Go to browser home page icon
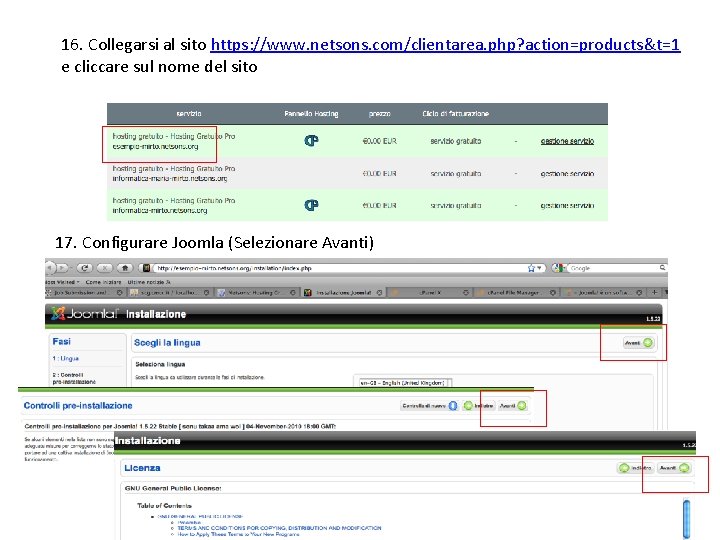 [x=125, y=268]
